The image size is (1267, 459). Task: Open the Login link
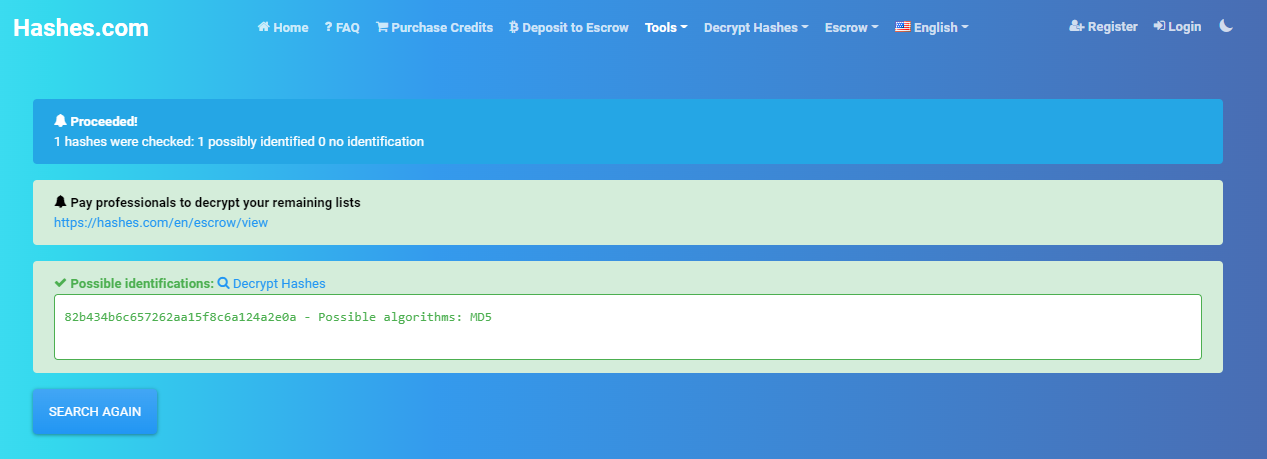point(1177,27)
